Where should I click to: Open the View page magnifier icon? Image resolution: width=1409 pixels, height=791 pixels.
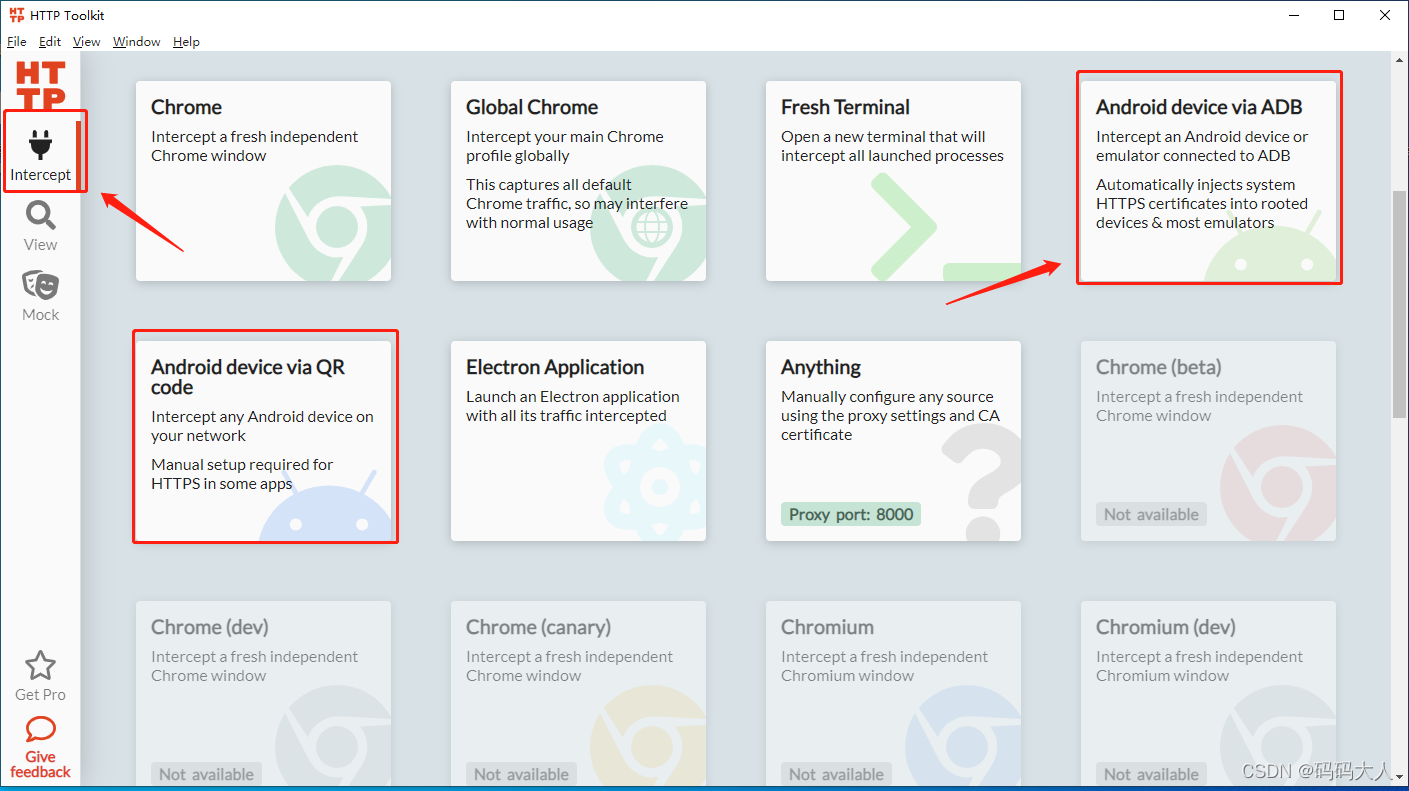point(40,215)
